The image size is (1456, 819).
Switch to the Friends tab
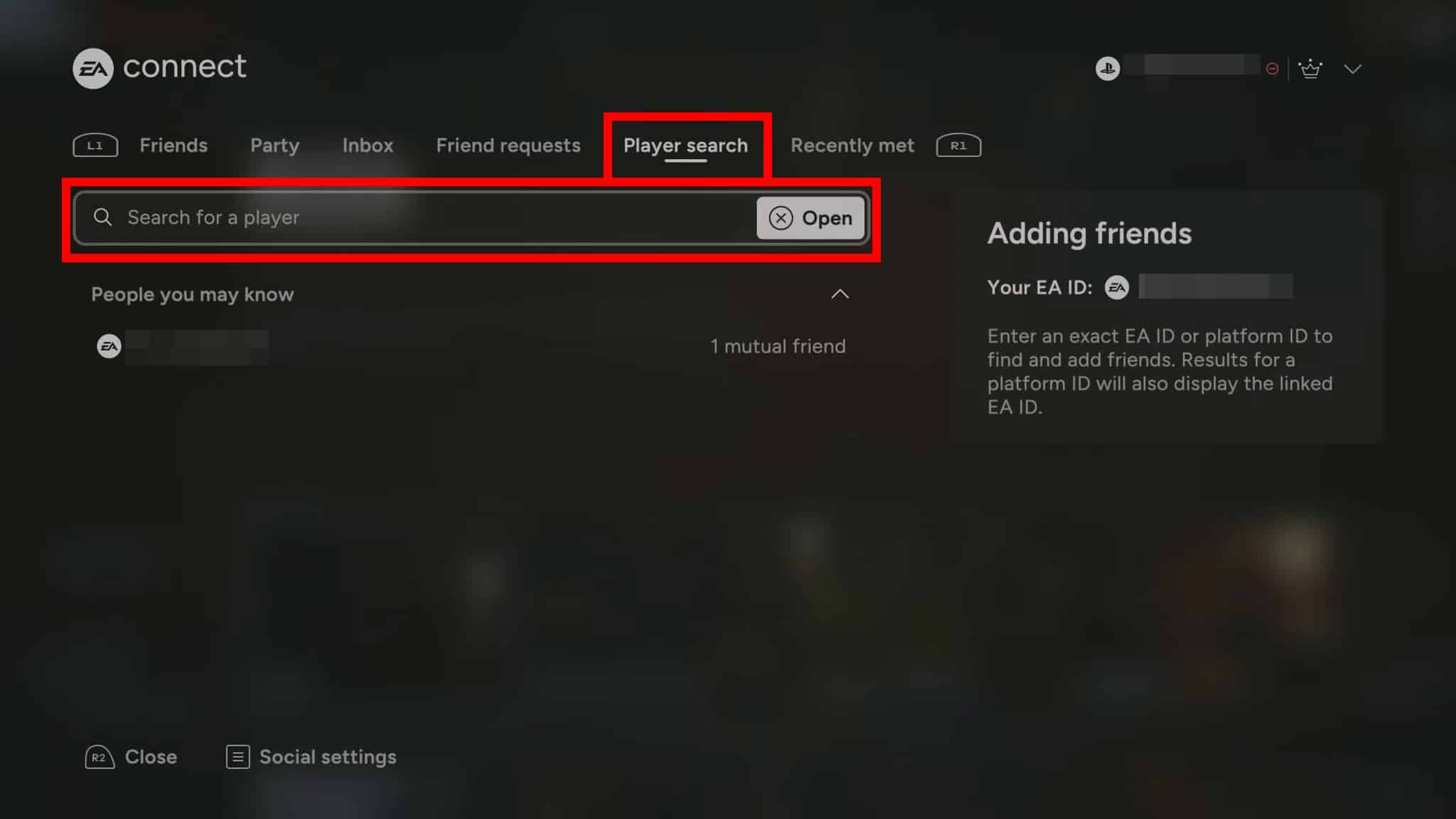click(x=173, y=145)
